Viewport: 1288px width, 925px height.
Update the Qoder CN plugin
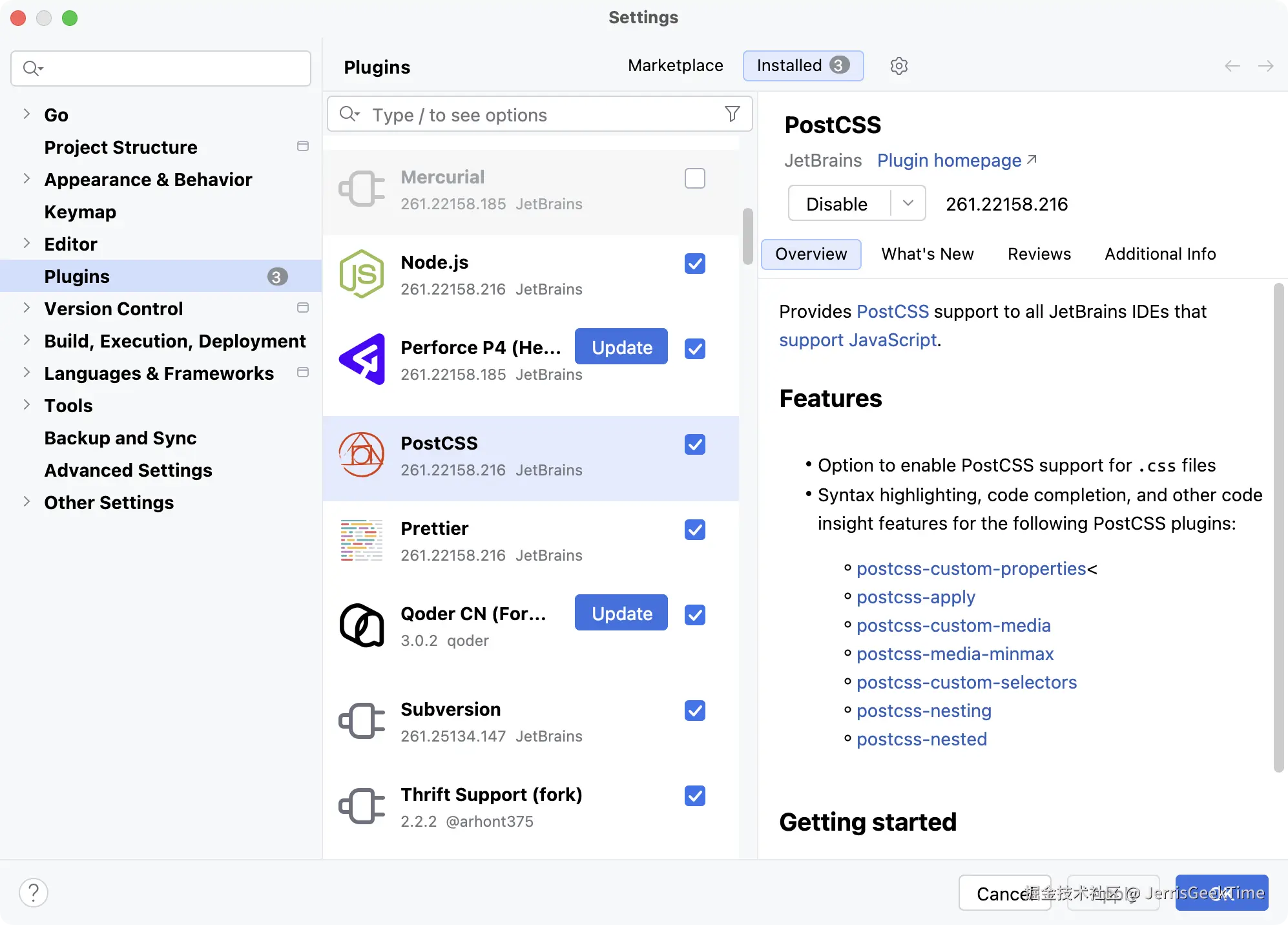point(621,613)
